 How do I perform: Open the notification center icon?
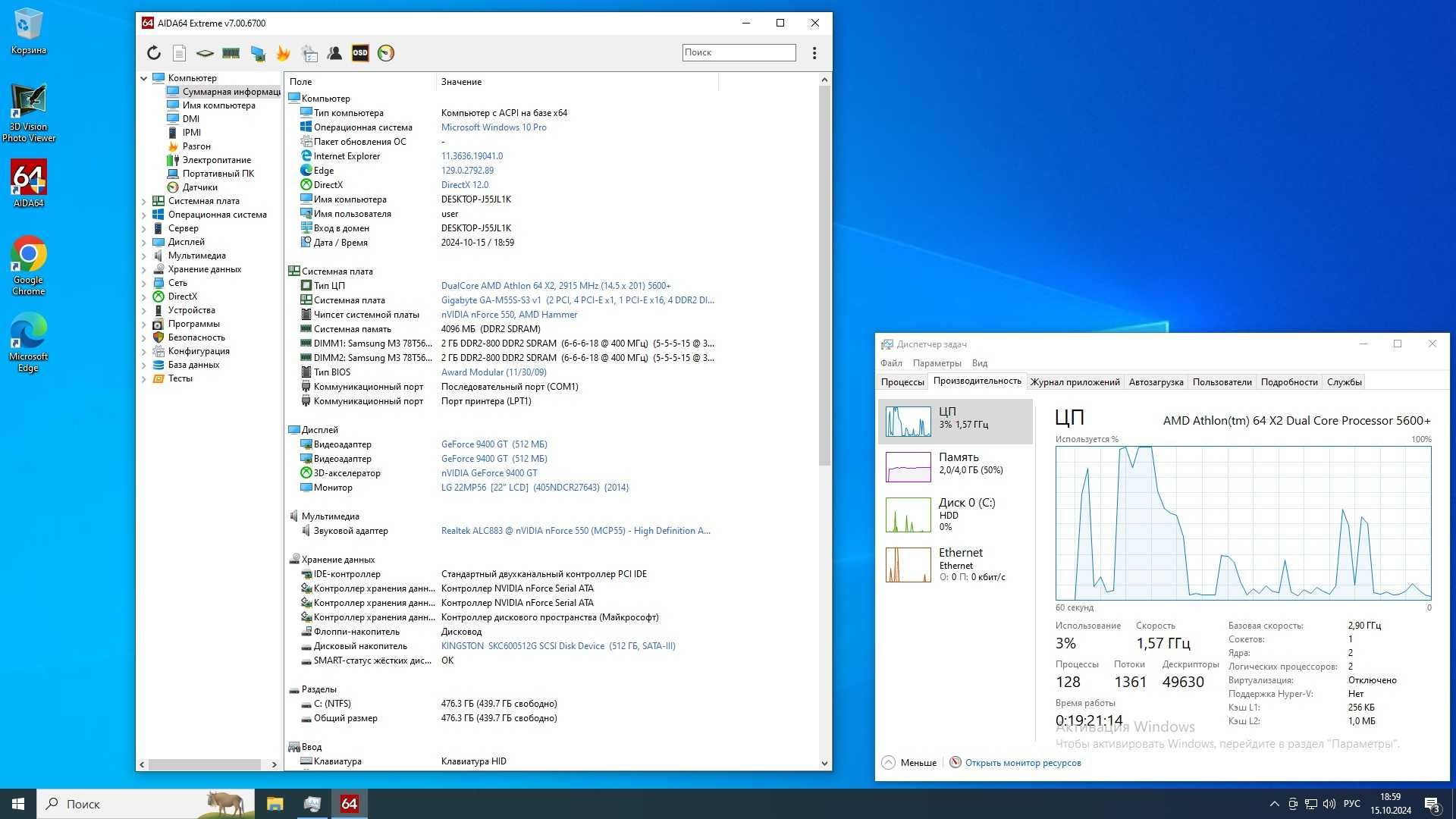(x=1432, y=804)
